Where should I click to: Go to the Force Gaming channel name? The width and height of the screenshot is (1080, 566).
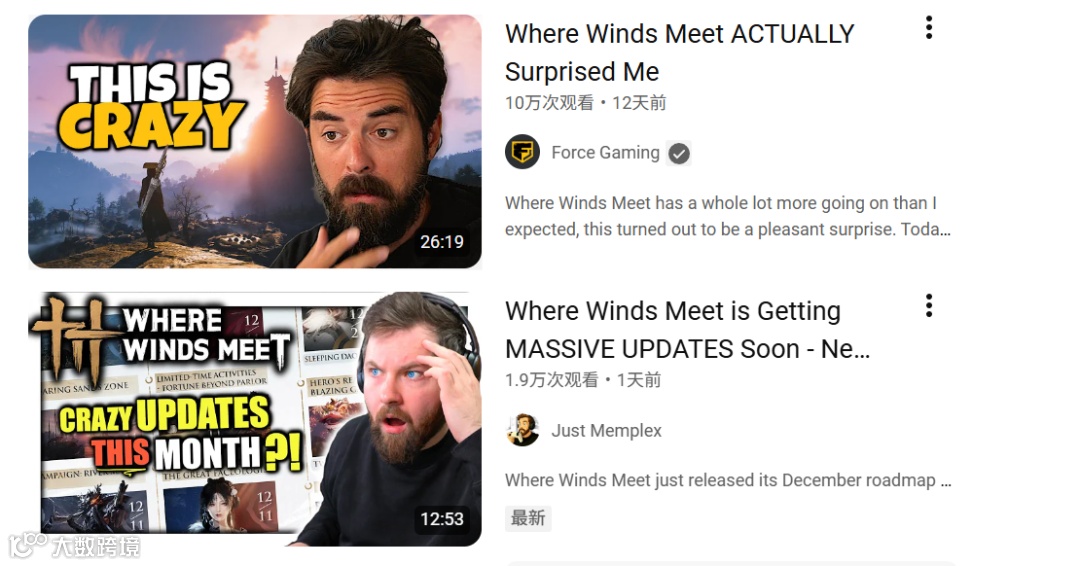[605, 152]
